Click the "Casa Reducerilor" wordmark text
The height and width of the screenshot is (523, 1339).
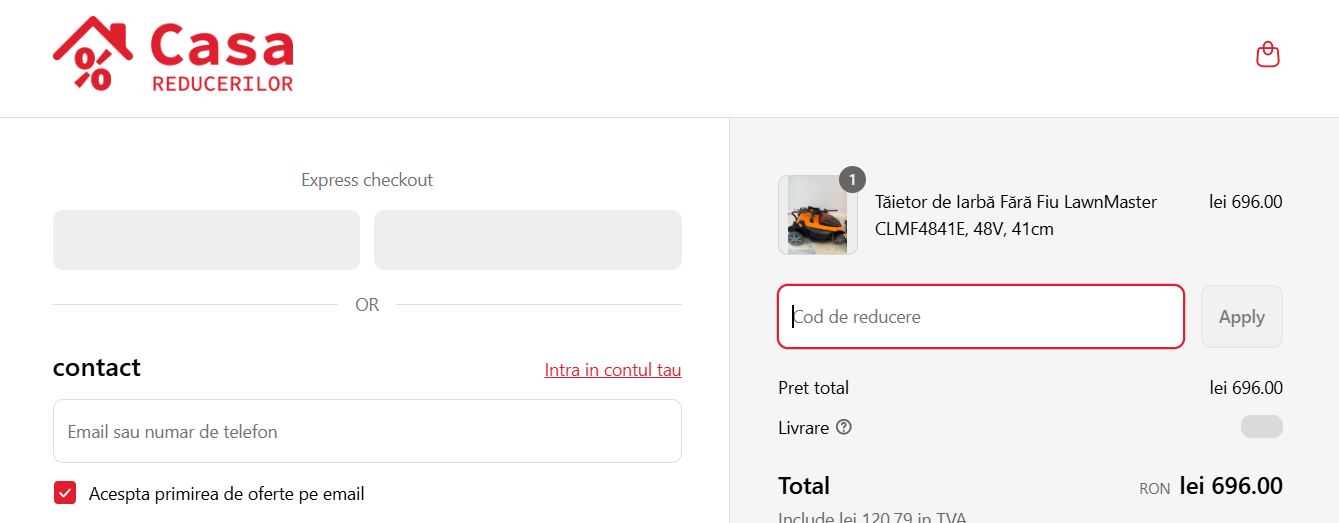pyautogui.click(x=222, y=58)
